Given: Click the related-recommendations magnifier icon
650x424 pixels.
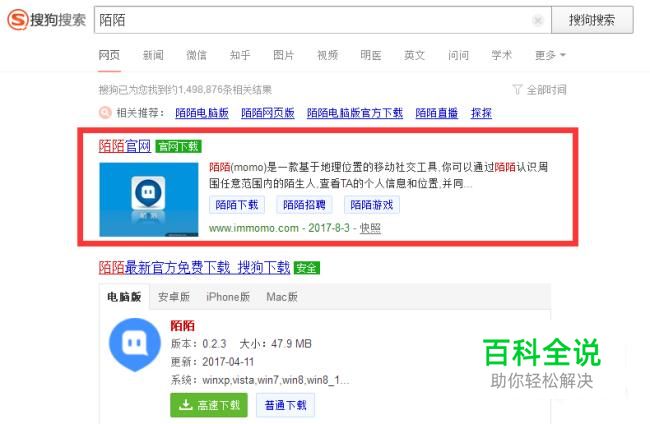Looking at the screenshot, I should pos(105,112).
